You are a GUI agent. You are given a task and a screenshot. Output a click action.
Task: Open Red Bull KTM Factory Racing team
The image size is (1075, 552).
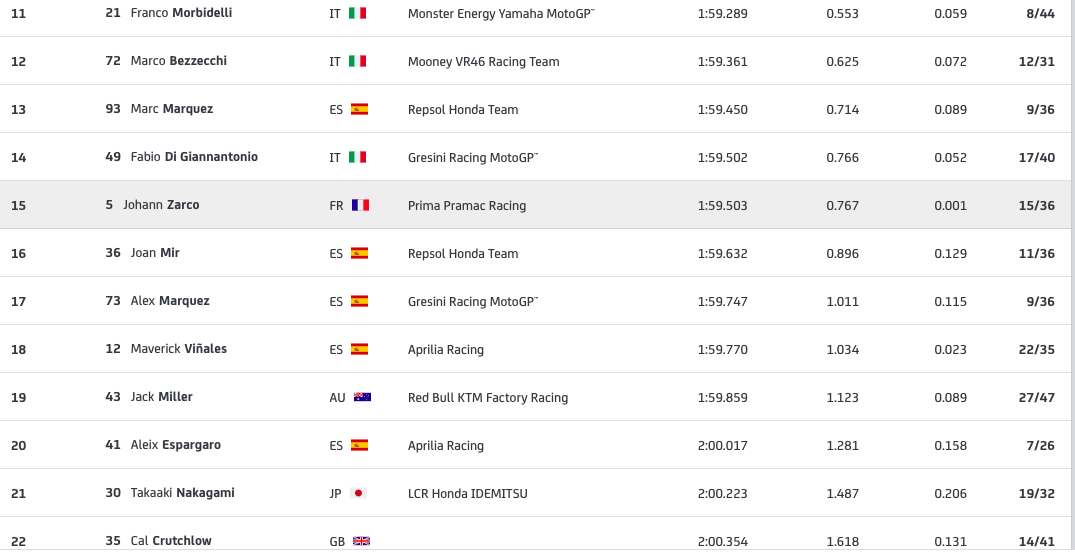[x=488, y=398]
